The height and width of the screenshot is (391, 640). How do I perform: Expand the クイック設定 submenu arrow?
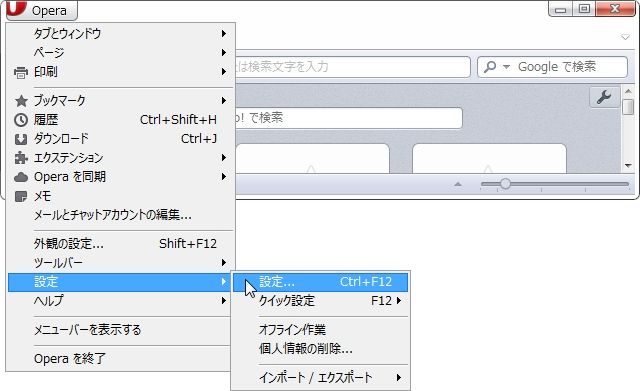(399, 301)
